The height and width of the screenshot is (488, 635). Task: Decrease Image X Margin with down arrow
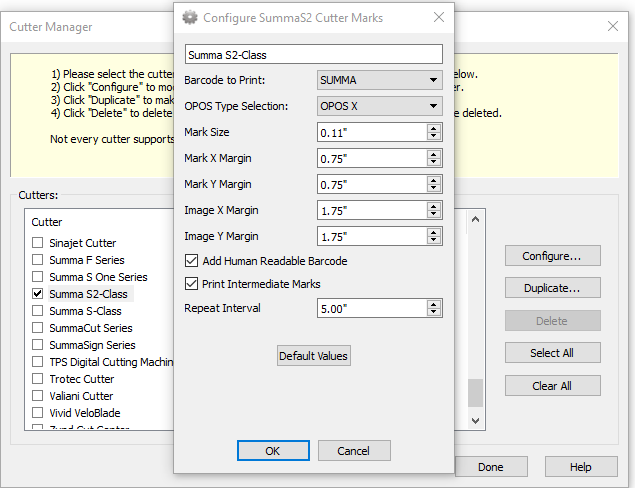[434, 214]
